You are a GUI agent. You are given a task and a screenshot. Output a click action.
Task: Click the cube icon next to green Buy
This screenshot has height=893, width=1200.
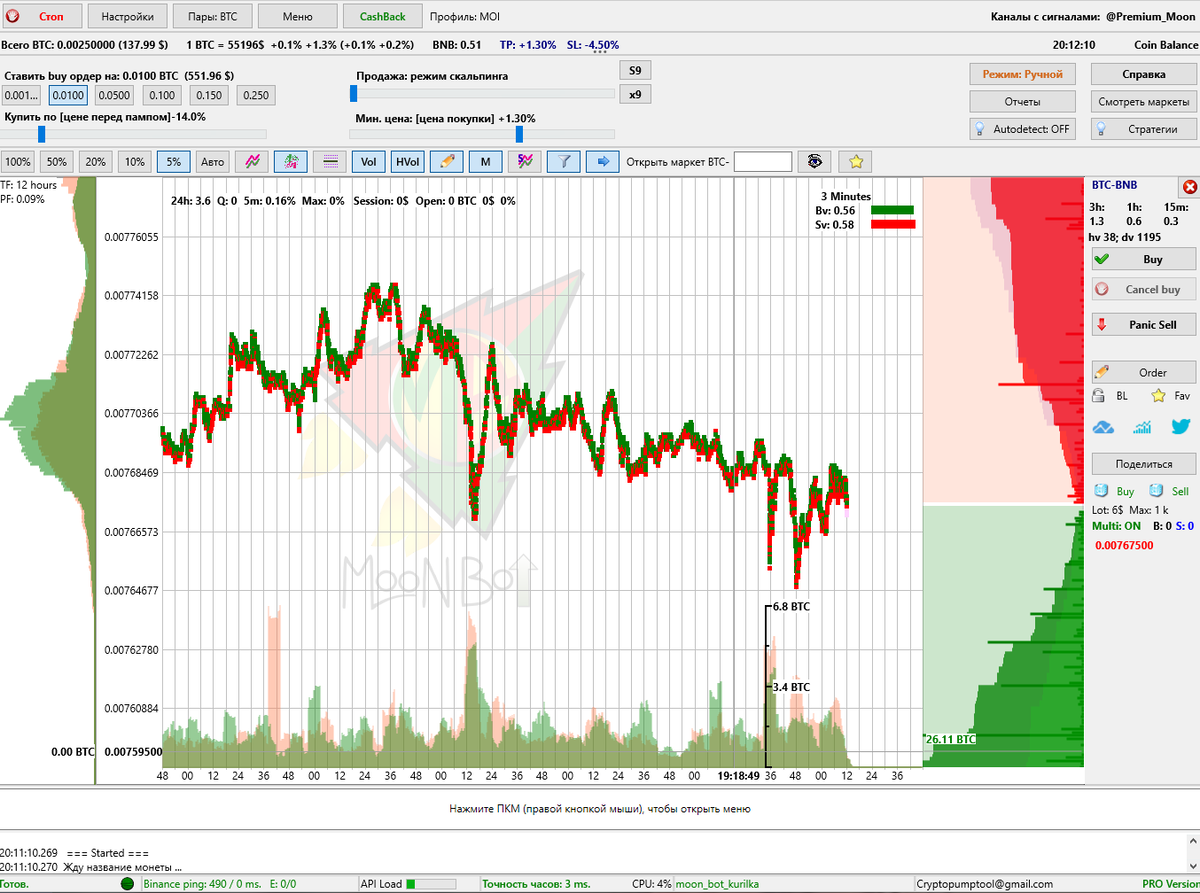coord(1102,491)
